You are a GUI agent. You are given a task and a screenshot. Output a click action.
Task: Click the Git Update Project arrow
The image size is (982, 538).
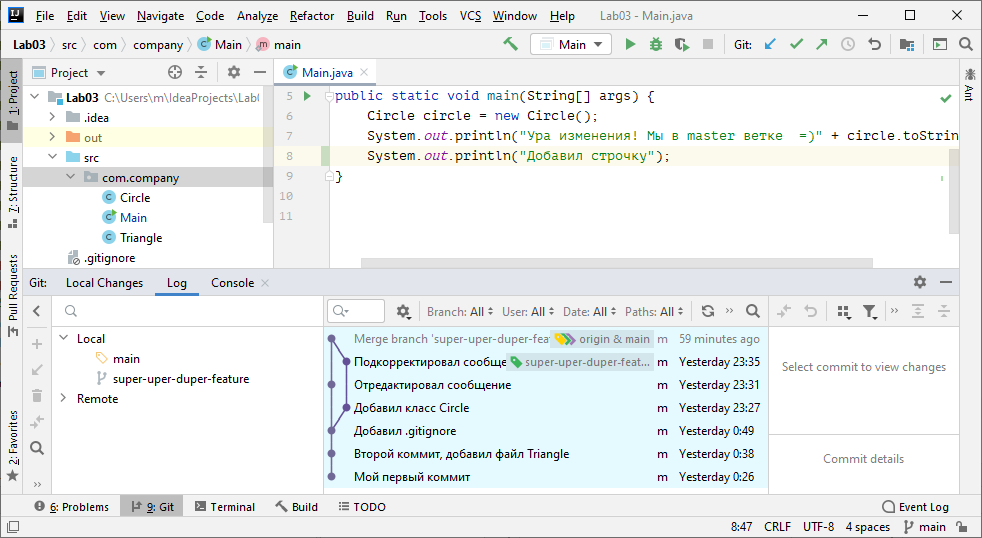(770, 44)
